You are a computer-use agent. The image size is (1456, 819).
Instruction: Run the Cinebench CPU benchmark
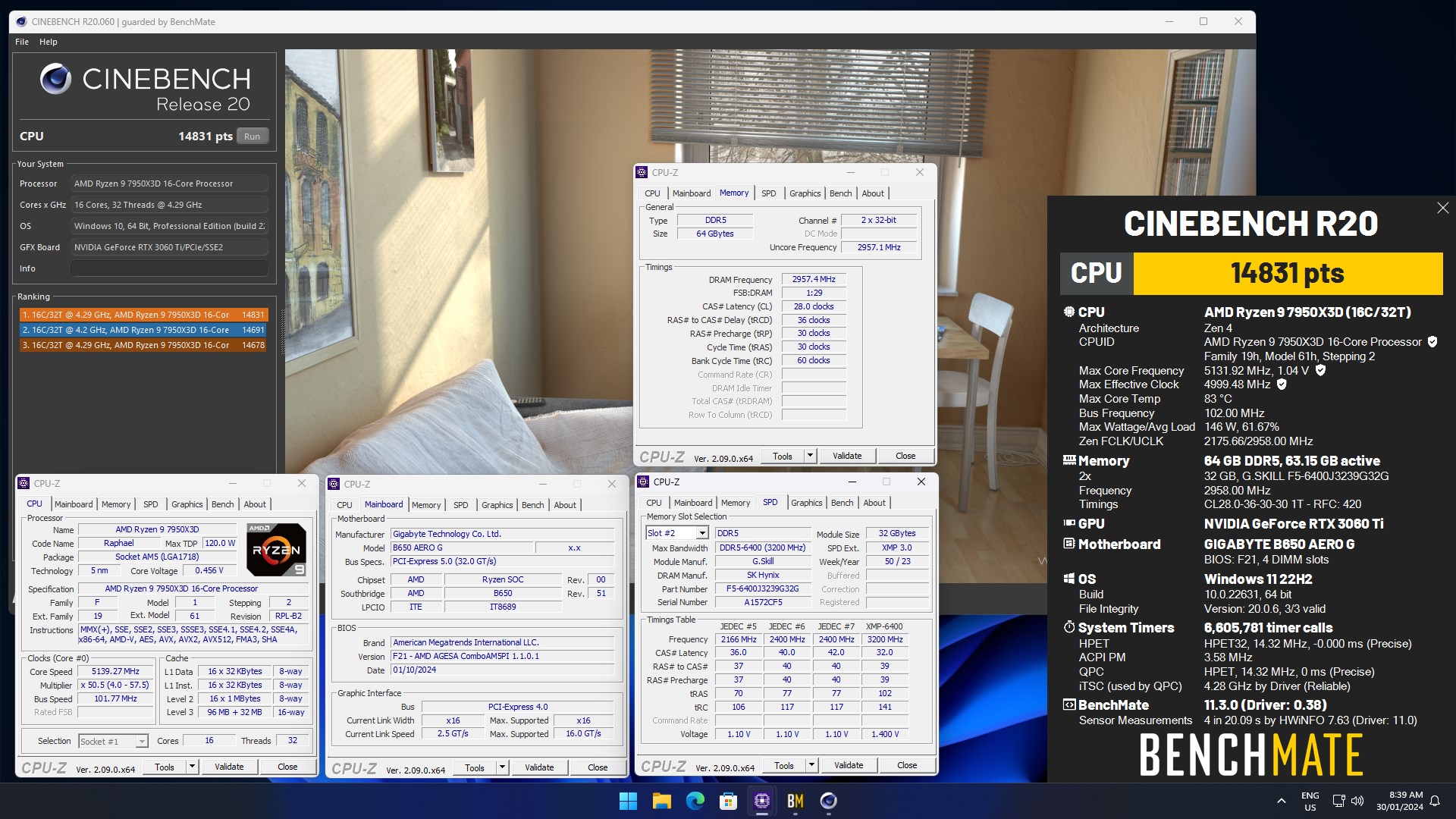coord(253,136)
